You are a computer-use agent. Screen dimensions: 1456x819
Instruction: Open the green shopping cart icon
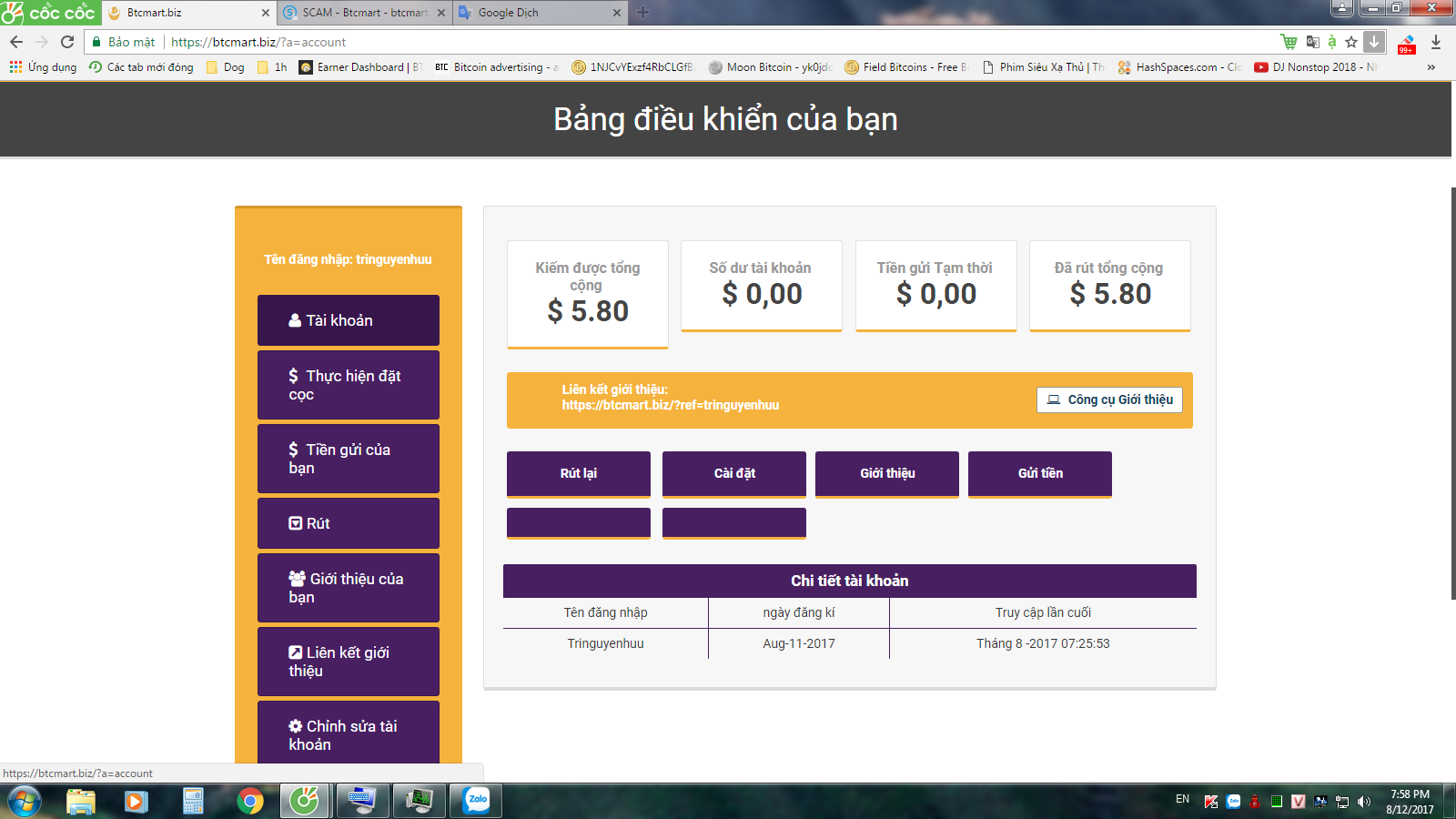(x=1289, y=42)
